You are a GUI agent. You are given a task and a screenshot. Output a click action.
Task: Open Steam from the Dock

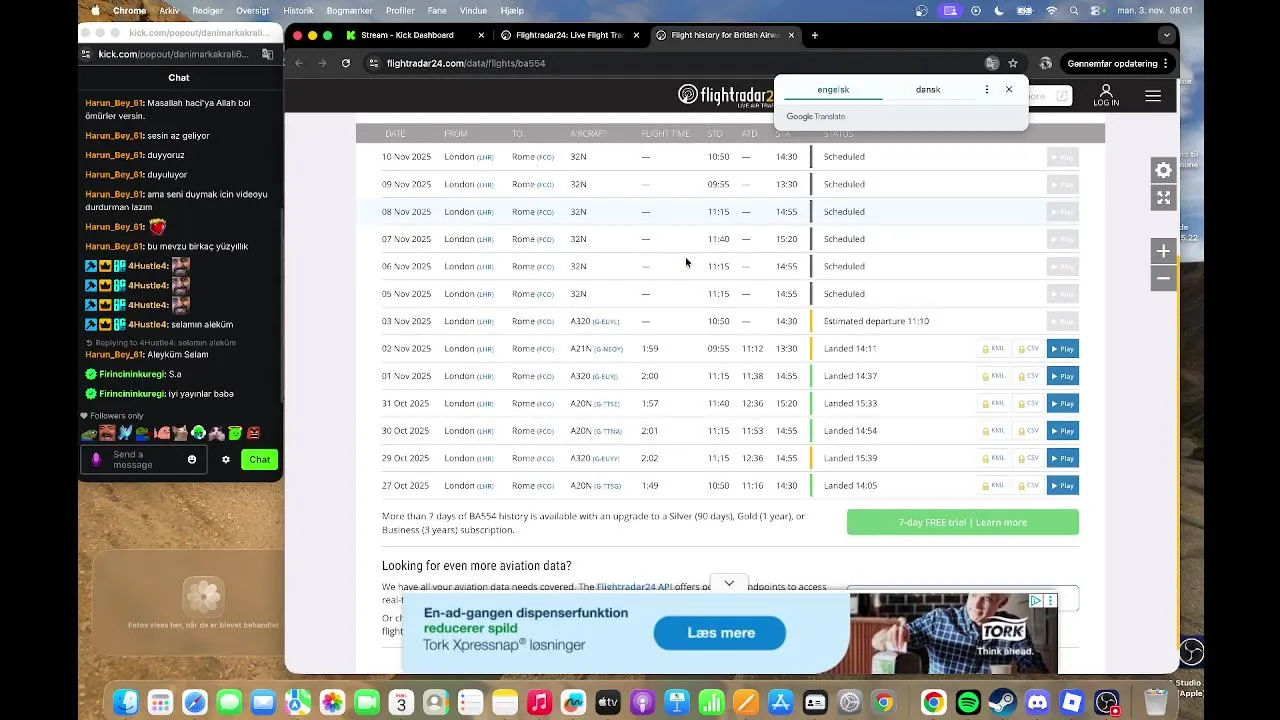coord(1003,702)
